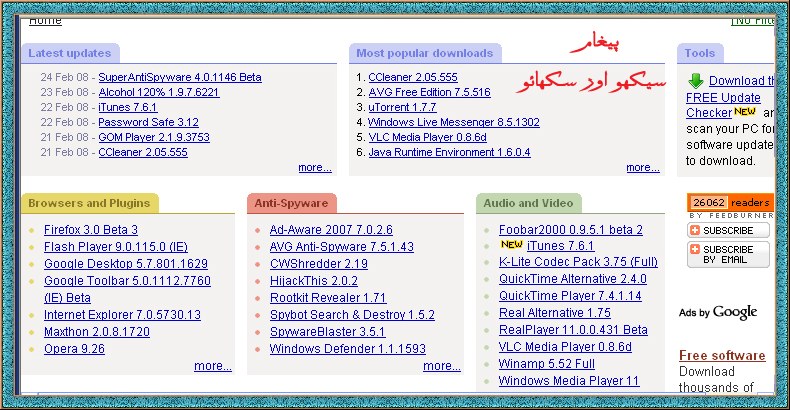Click the Subscribe by Email feed icon
The height and width of the screenshot is (410, 790).
point(695,249)
